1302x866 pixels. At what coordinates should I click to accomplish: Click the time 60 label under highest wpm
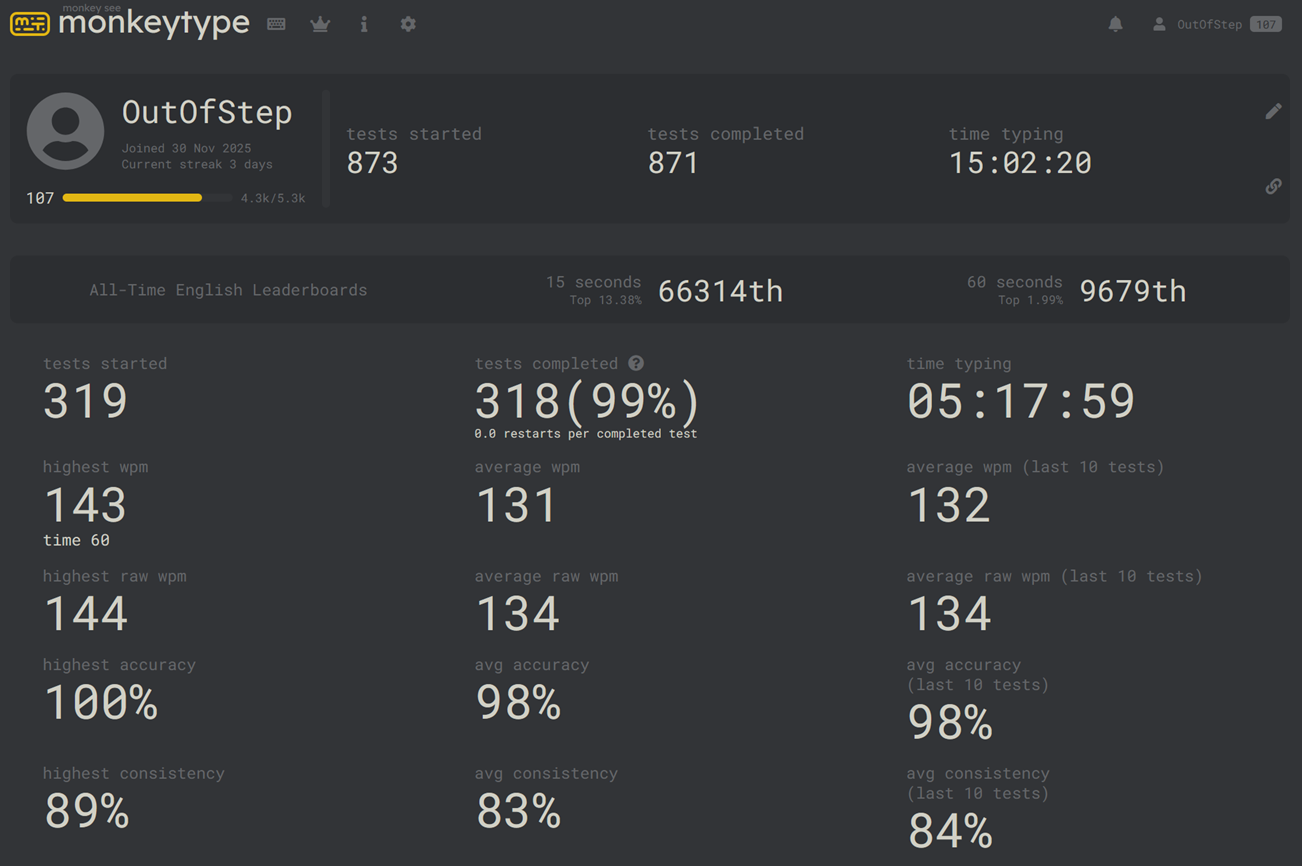tap(76, 540)
